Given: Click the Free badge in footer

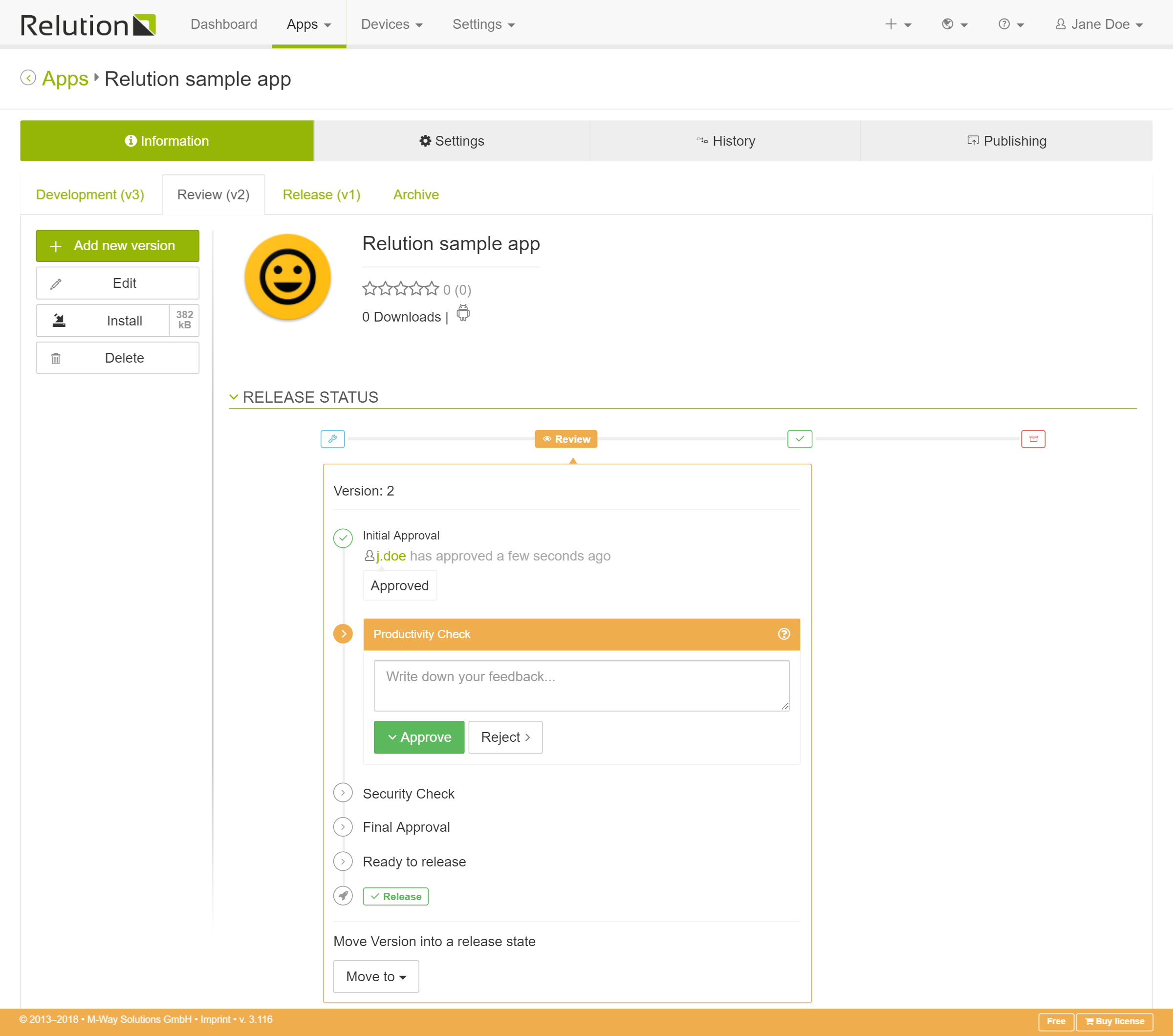Looking at the screenshot, I should pyautogui.click(x=1056, y=1021).
